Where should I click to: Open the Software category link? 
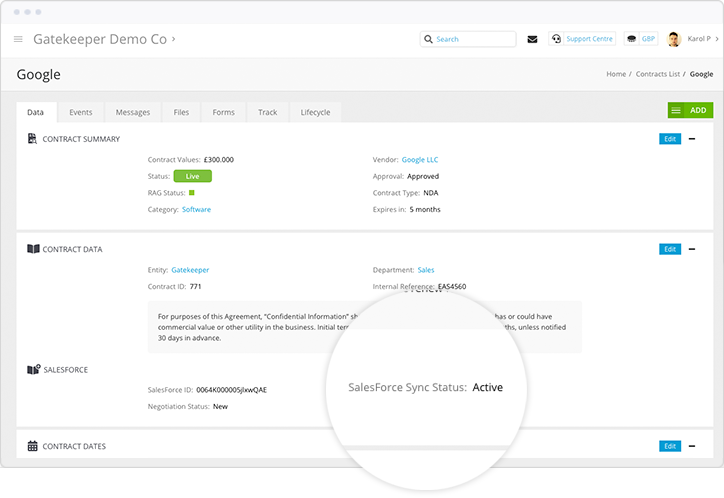coord(196,210)
